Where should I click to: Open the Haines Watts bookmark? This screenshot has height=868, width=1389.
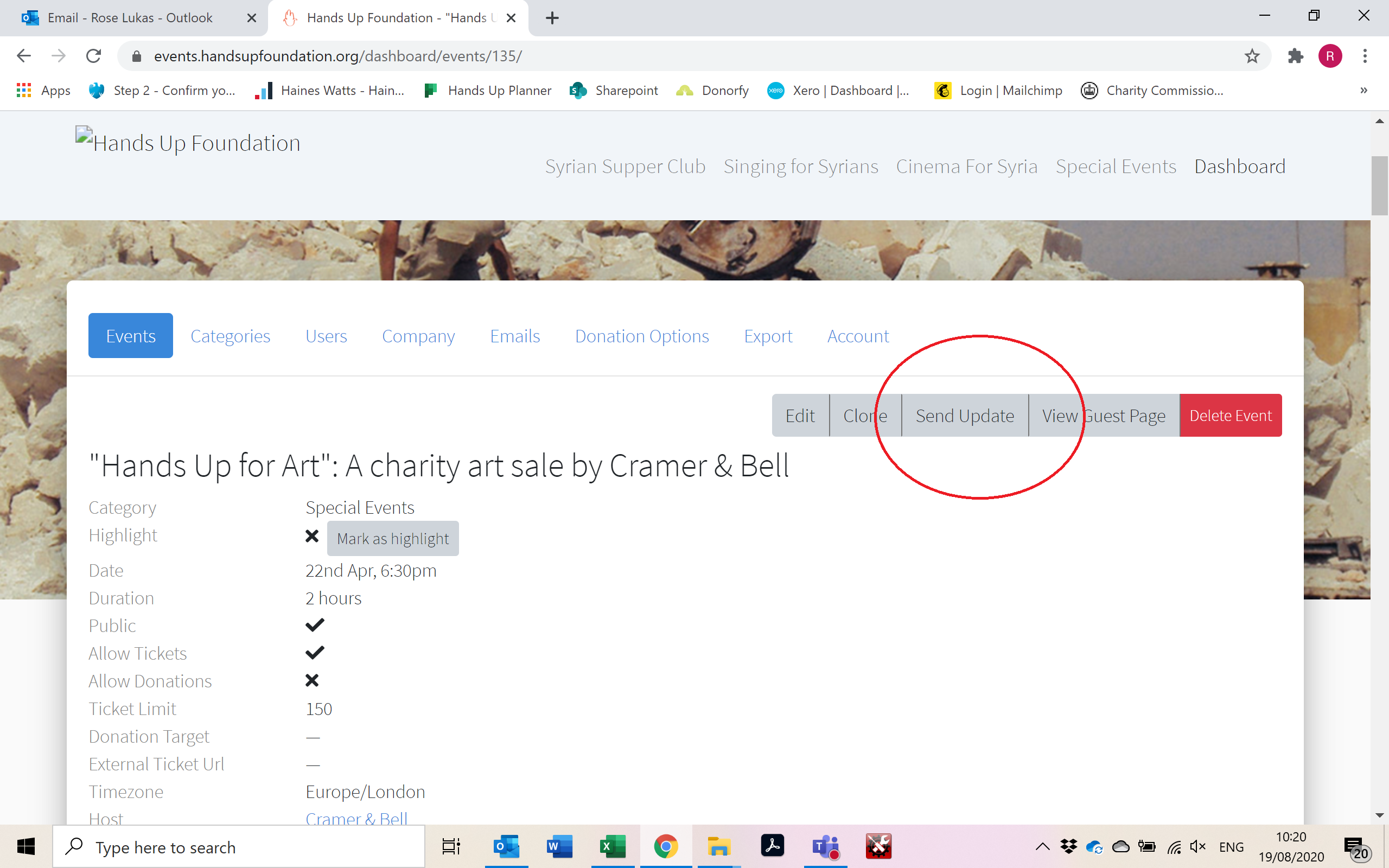pos(329,90)
